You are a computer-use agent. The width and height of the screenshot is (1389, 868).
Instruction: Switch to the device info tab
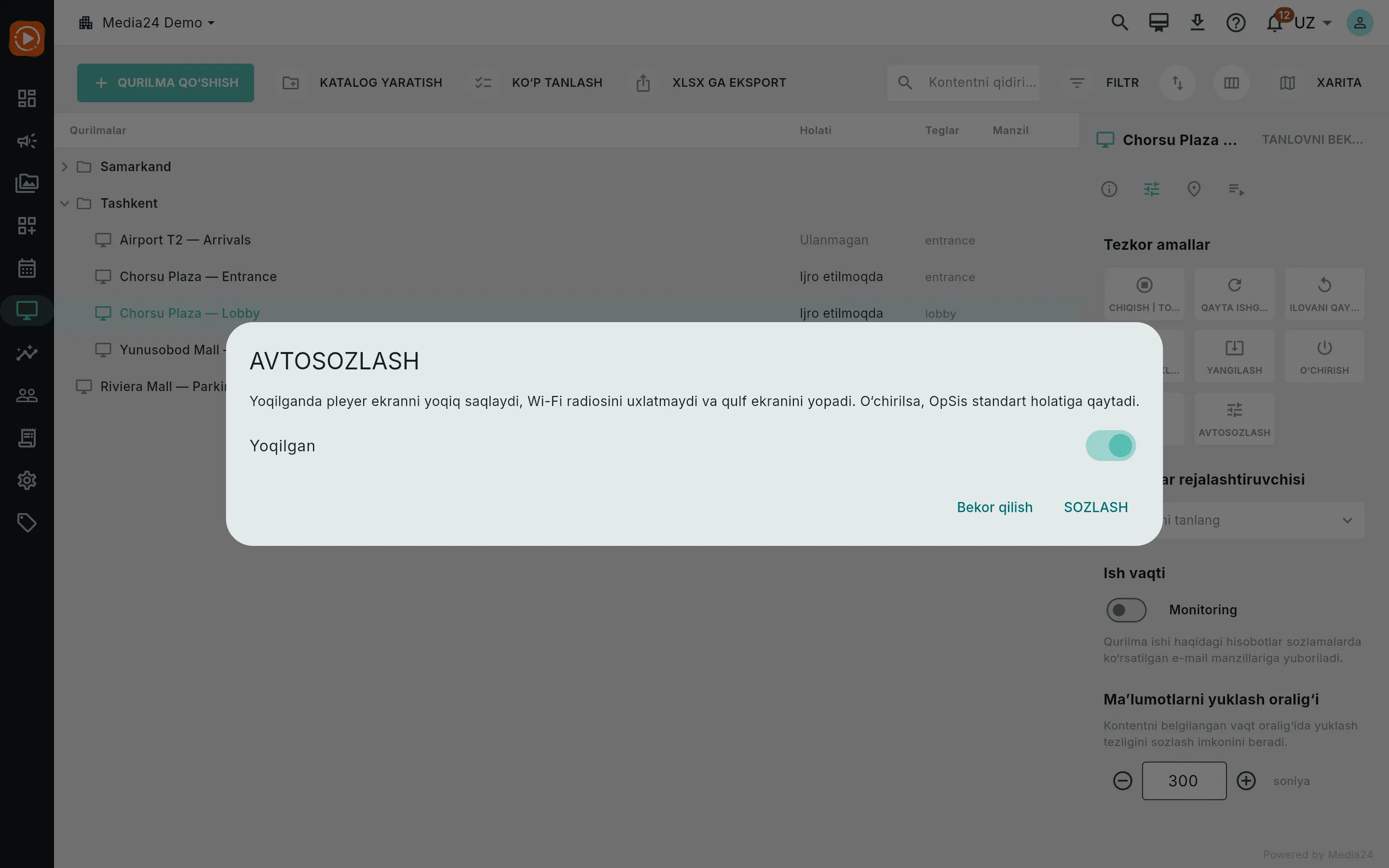[x=1109, y=189]
